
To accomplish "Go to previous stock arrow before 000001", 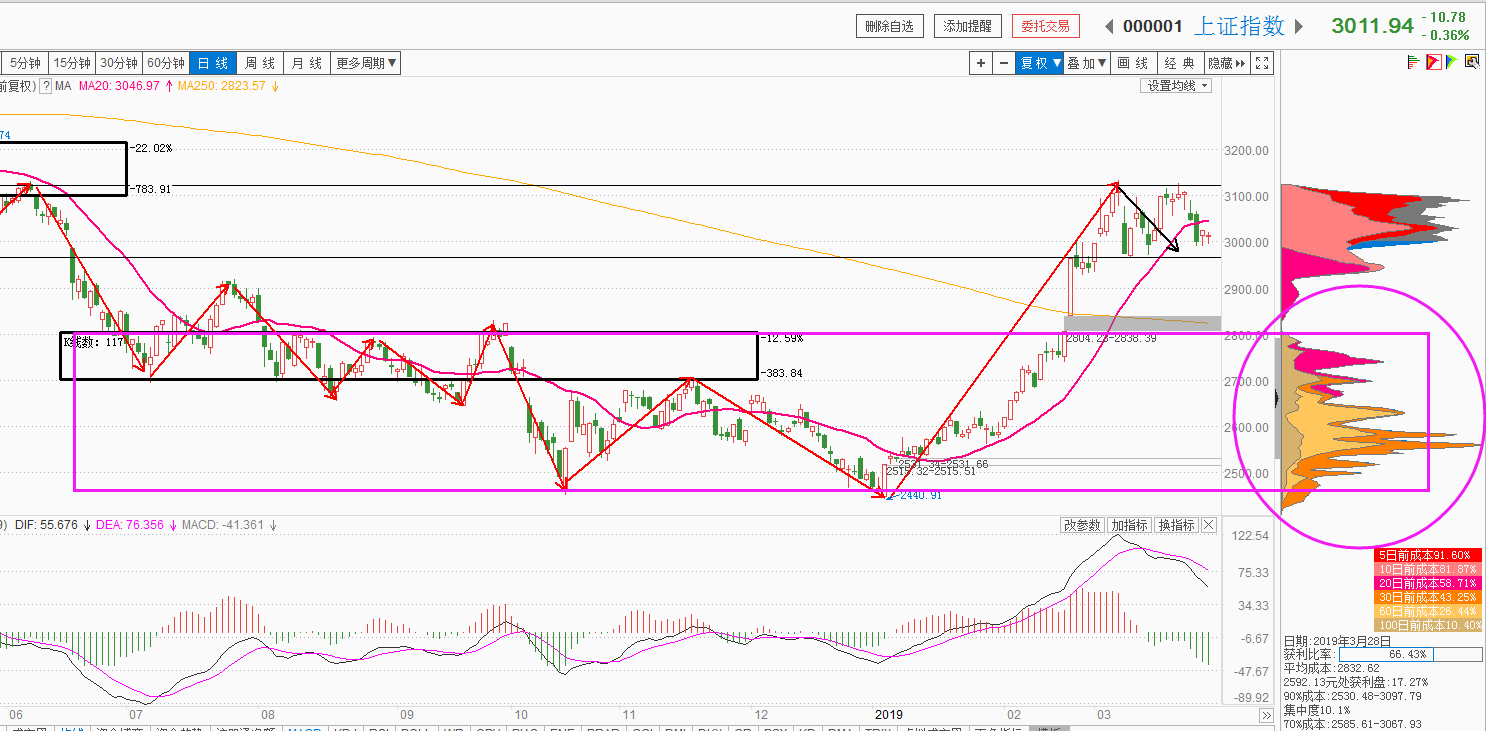I will (x=1110, y=27).
